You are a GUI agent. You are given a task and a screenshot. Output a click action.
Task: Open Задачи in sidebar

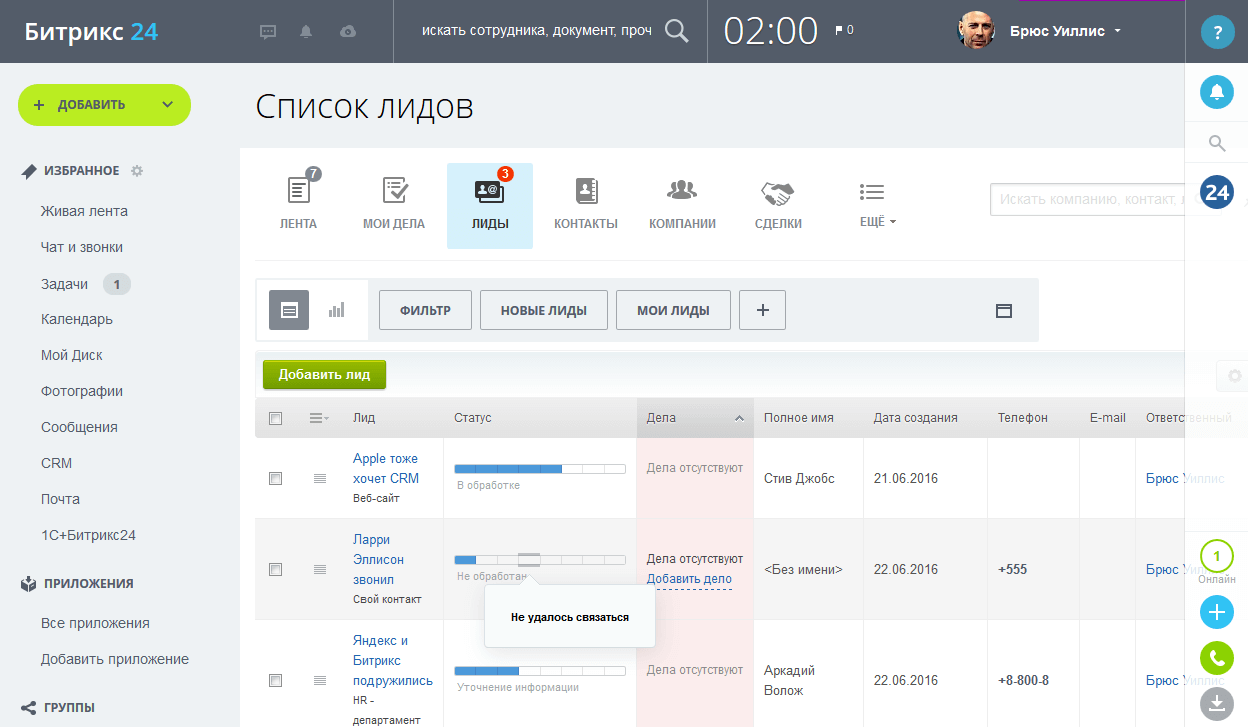point(65,285)
